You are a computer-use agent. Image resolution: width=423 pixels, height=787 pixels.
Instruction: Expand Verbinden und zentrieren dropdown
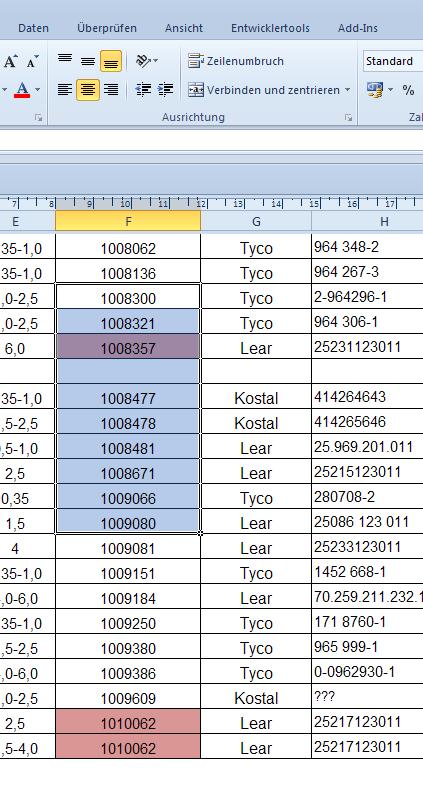click(x=347, y=90)
